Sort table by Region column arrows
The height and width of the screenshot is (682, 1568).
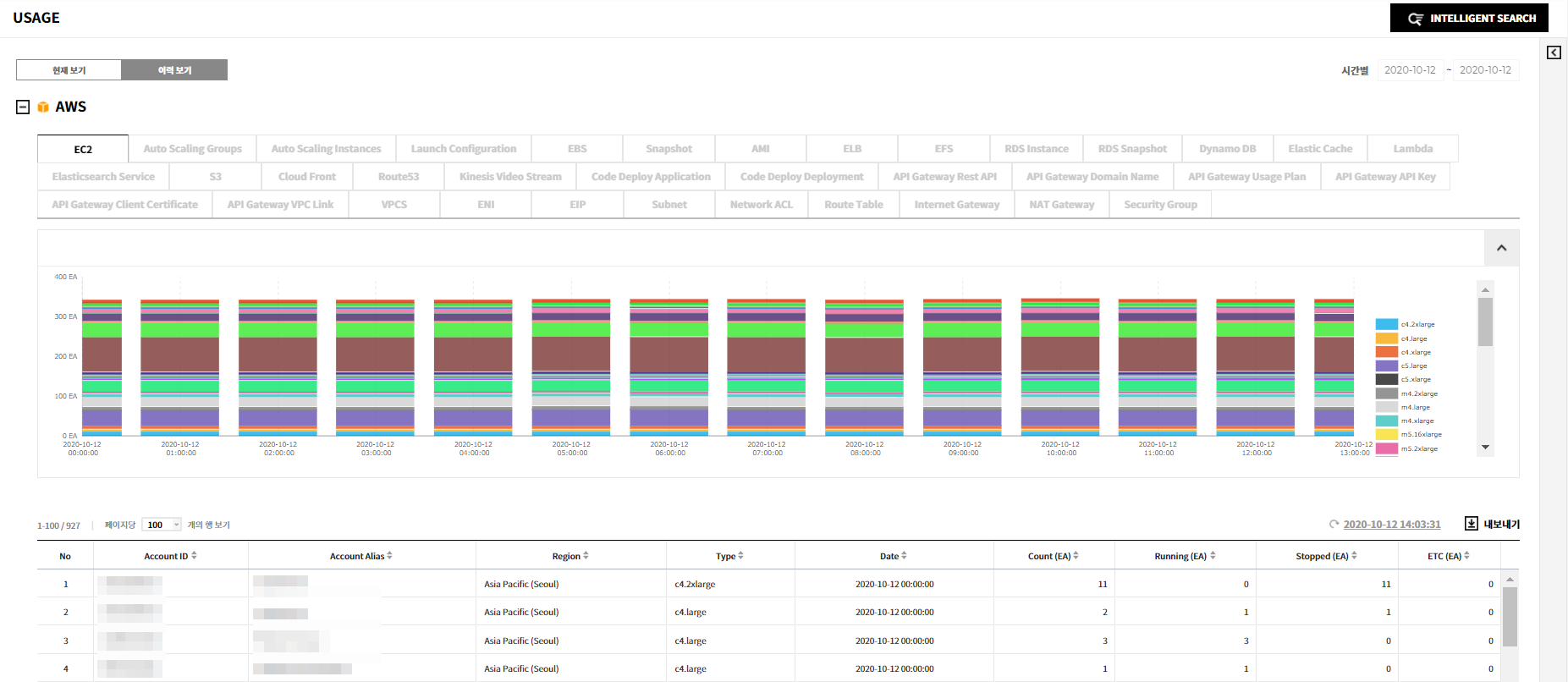586,556
